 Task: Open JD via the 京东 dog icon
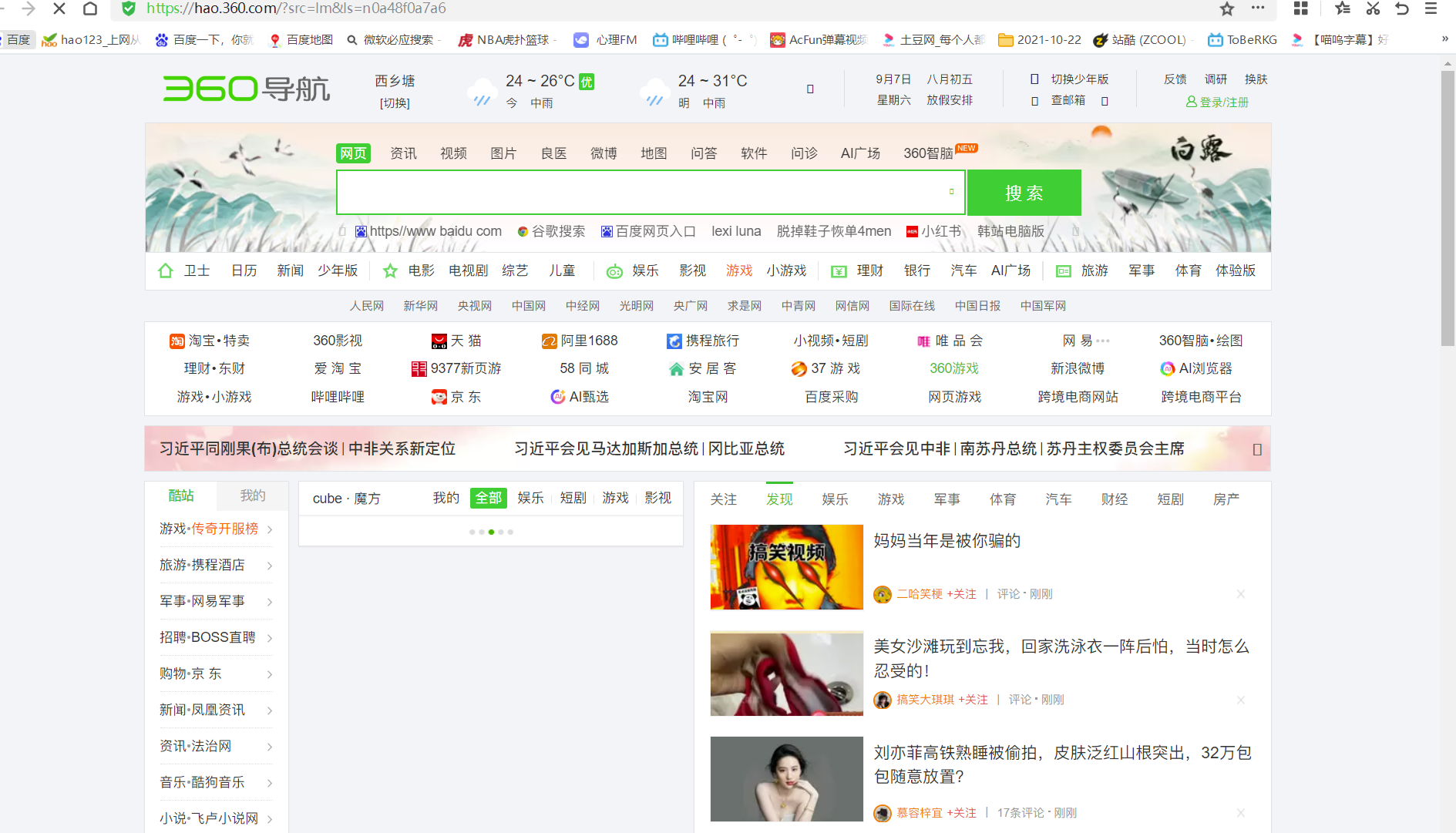[x=438, y=397]
